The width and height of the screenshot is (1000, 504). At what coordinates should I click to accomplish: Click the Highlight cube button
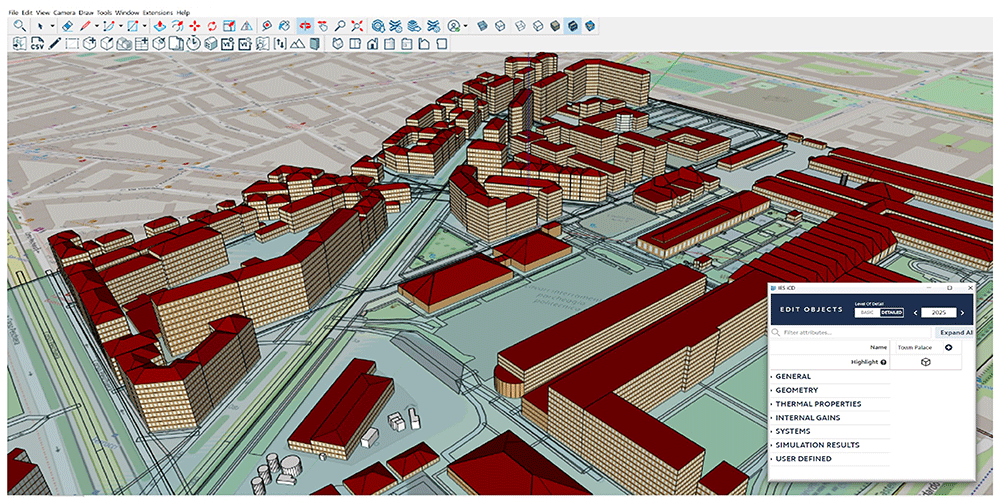tap(925, 362)
